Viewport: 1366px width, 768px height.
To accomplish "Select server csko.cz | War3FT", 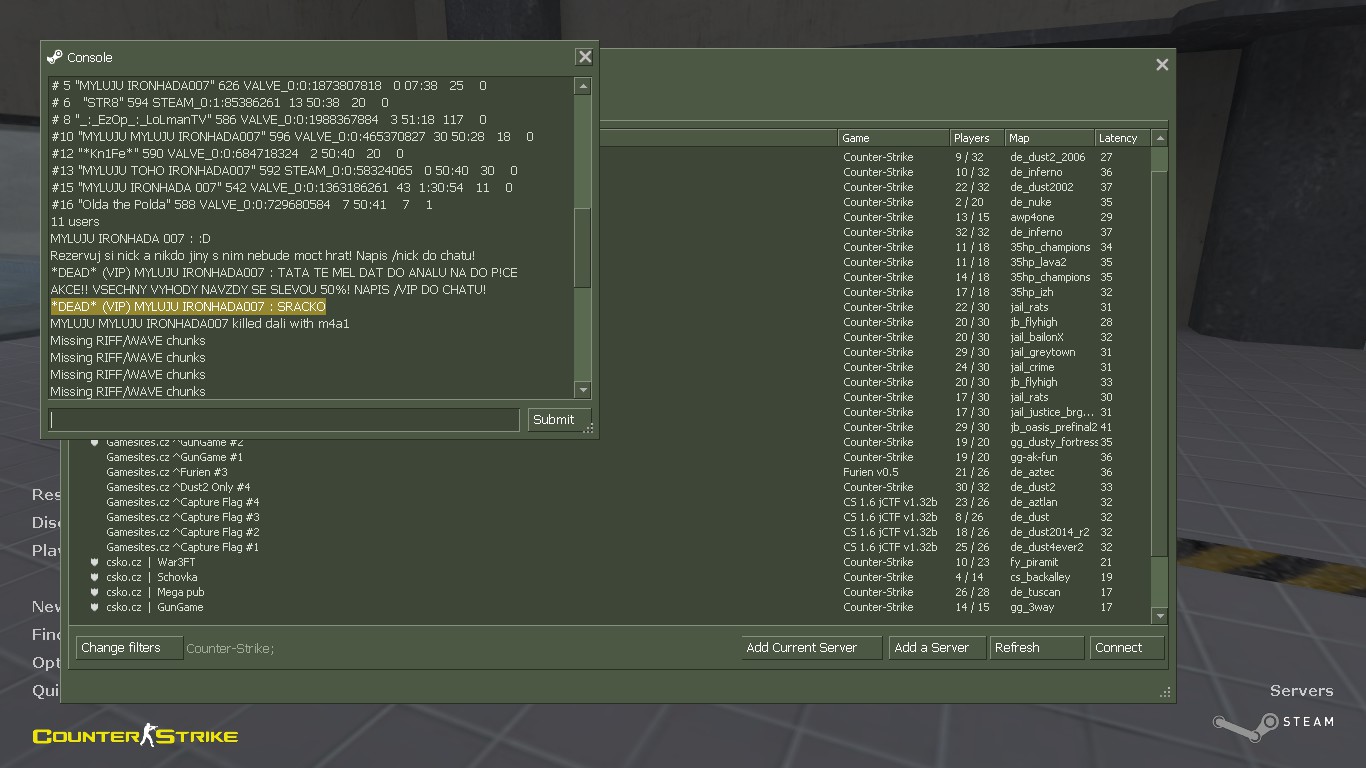I will click(x=150, y=562).
